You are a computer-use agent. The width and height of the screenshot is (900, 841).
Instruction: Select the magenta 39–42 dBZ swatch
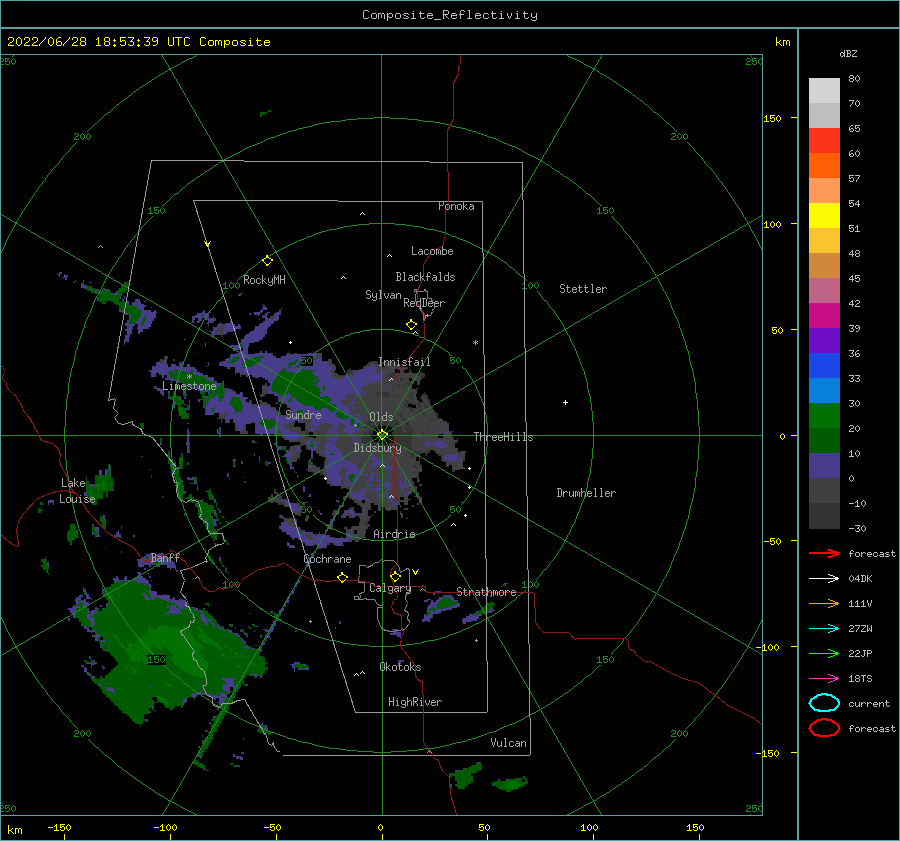(x=824, y=315)
